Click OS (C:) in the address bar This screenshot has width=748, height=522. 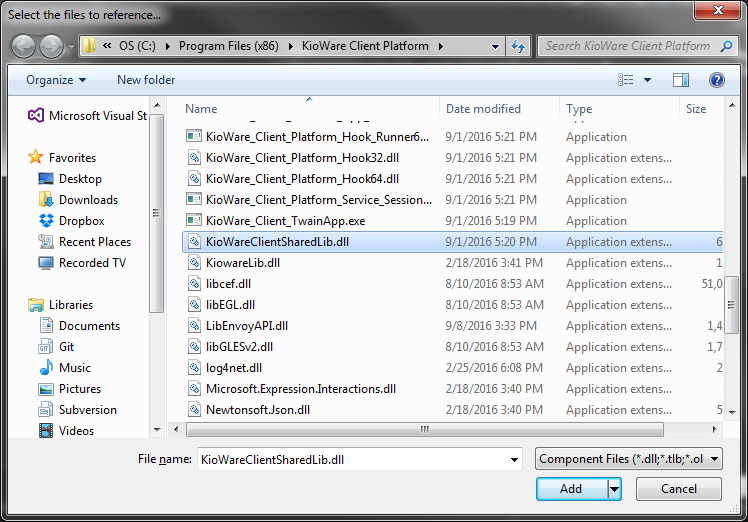click(x=137, y=46)
